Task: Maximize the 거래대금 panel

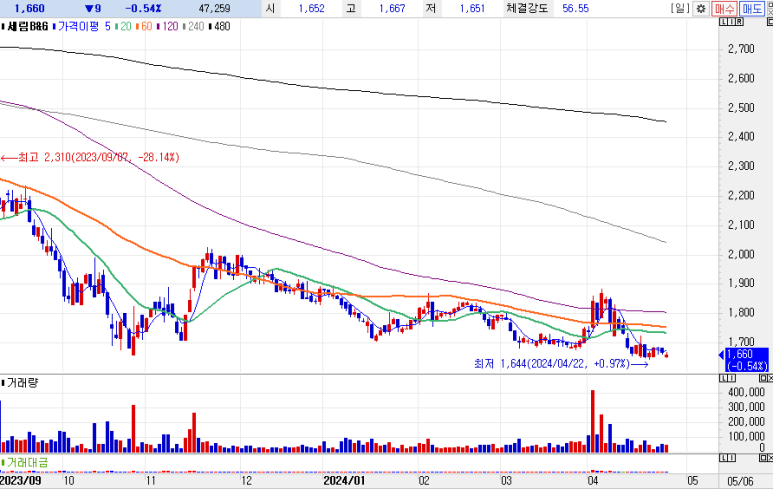Action: (x=763, y=458)
